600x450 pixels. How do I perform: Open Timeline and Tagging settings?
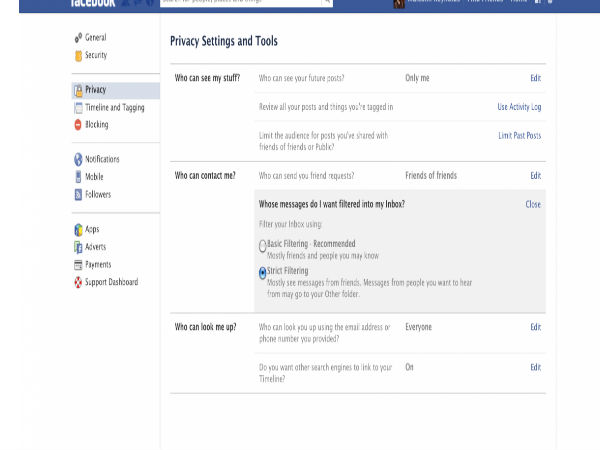point(115,108)
